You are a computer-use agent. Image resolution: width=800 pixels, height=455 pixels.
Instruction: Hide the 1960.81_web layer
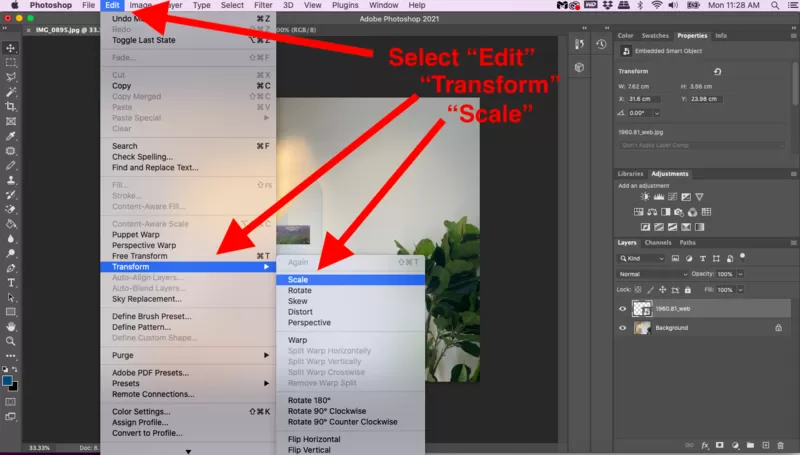tap(622, 309)
